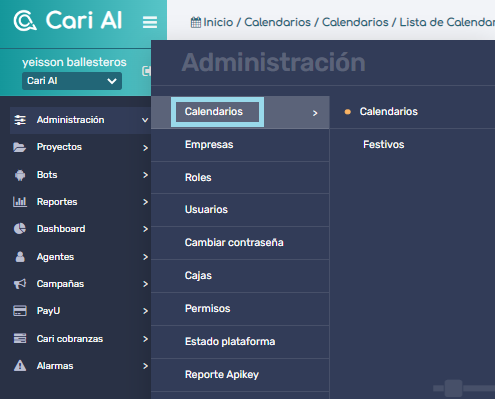
Task: Click the PayU credit card icon
Action: (x=20, y=311)
